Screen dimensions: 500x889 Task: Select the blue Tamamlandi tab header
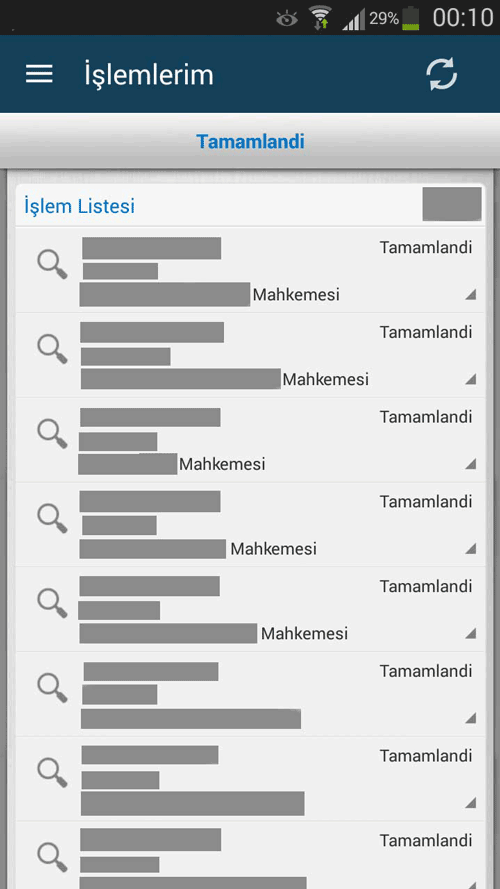(250, 141)
